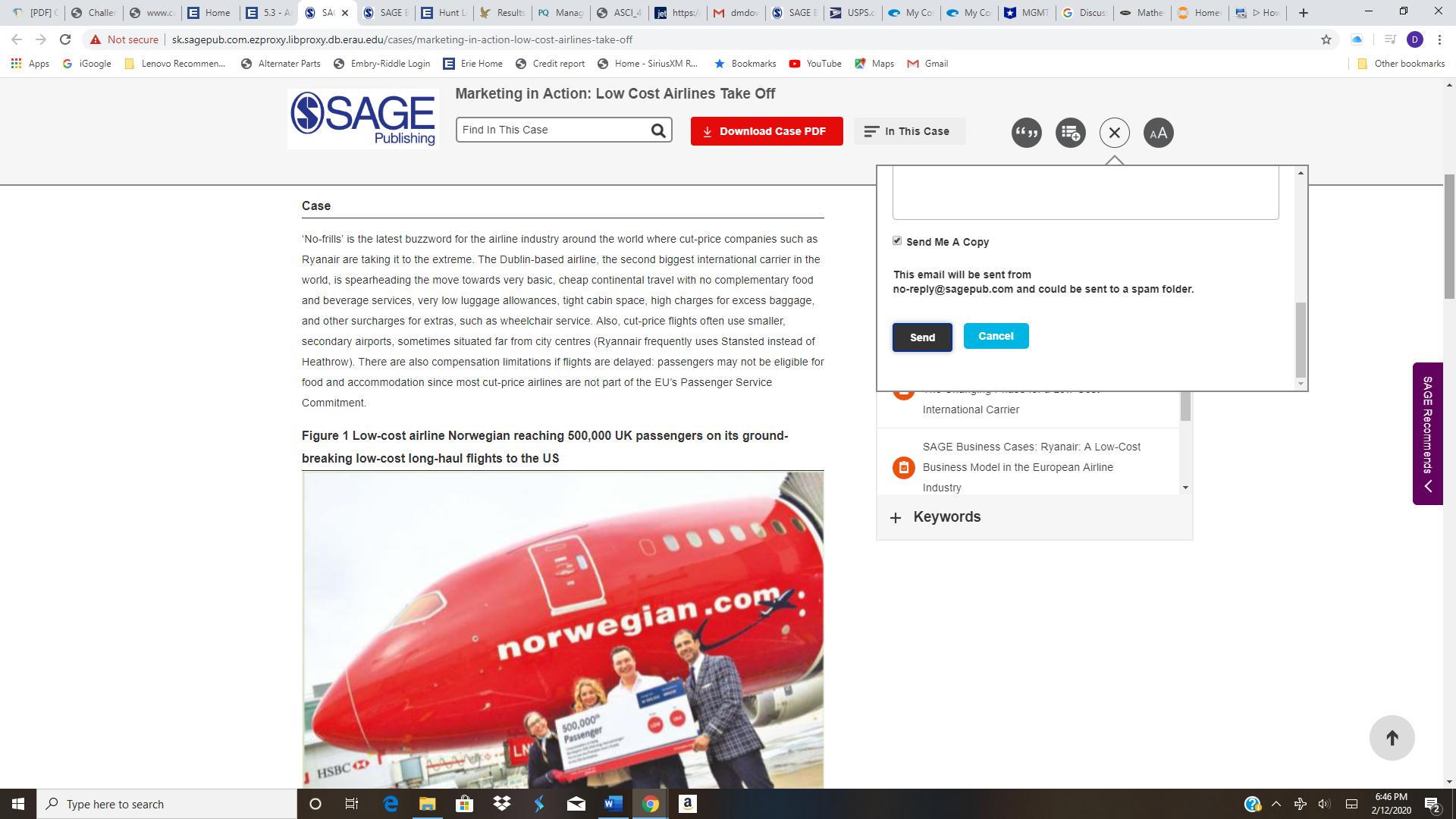Click the email popup scrollbar thumb

coord(1301,340)
